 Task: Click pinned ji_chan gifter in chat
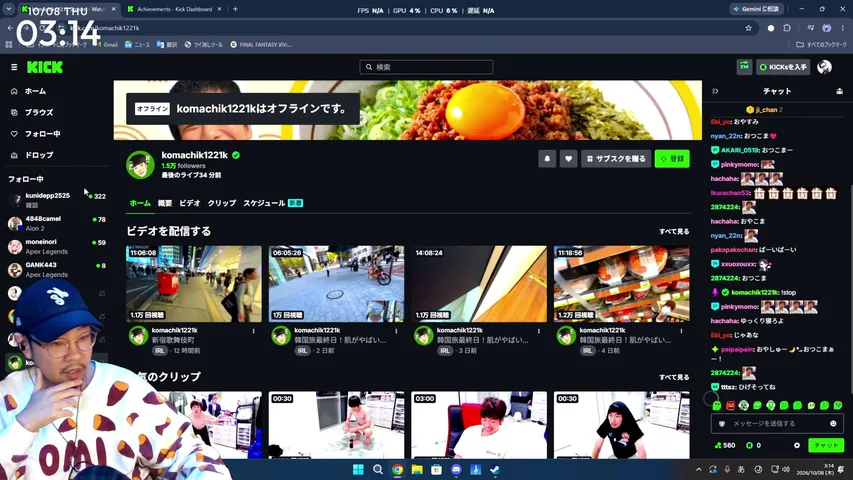tap(765, 109)
